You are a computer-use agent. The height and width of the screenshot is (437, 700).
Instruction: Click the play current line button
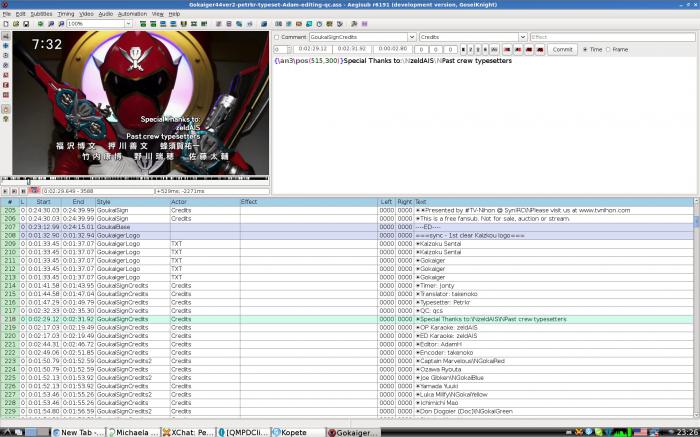[14, 191]
